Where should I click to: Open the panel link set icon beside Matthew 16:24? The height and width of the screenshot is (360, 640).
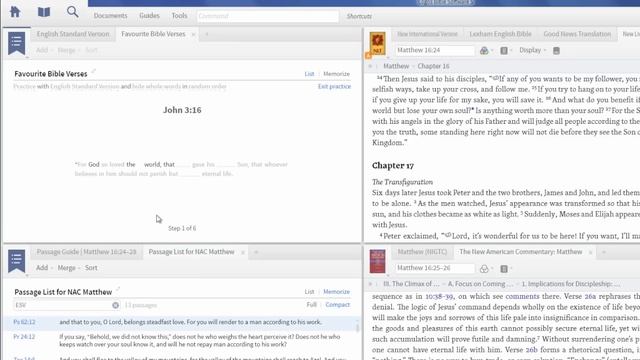pos(504,51)
